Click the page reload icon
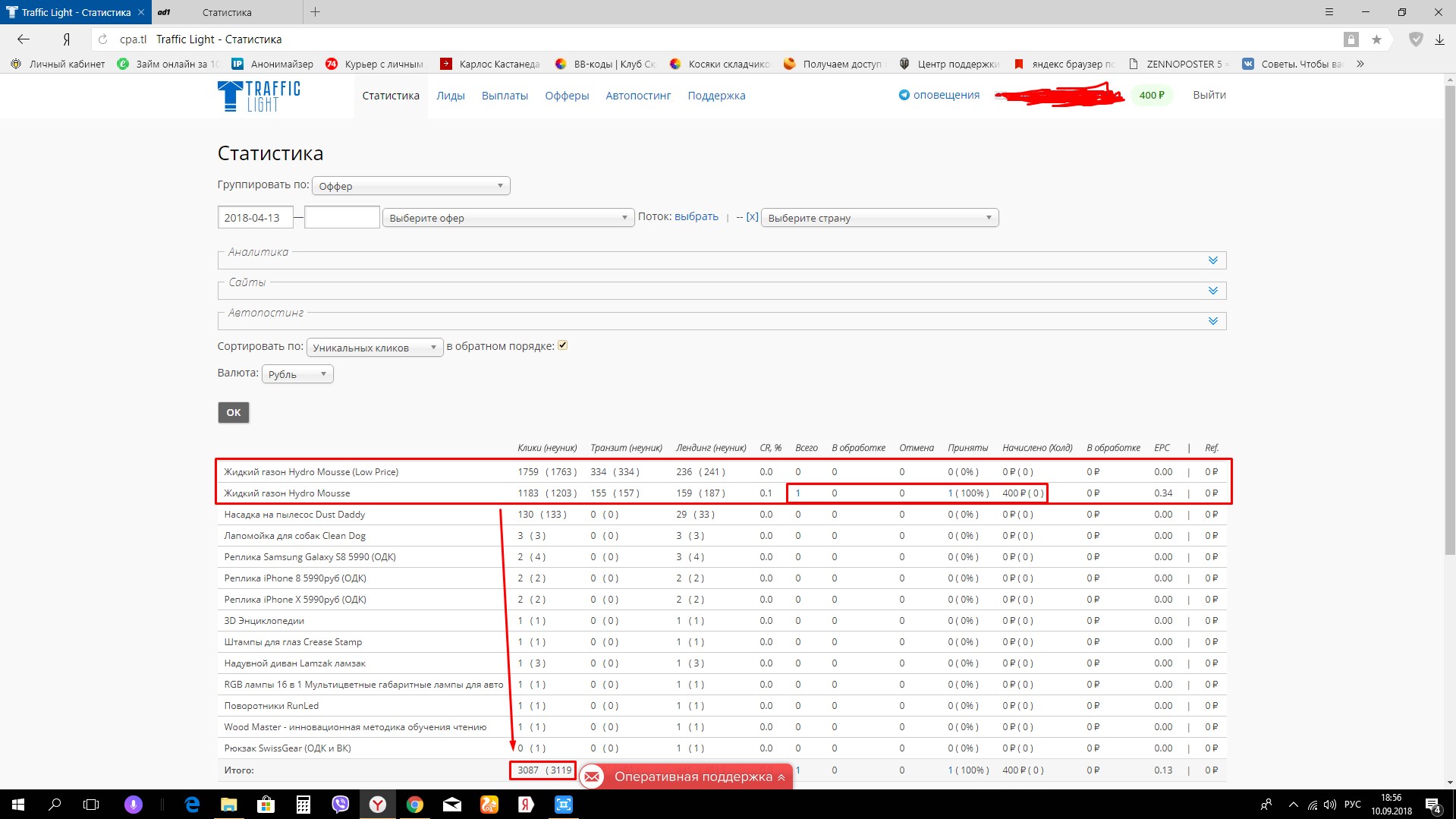Image resolution: width=1456 pixels, height=819 pixels. point(103,39)
